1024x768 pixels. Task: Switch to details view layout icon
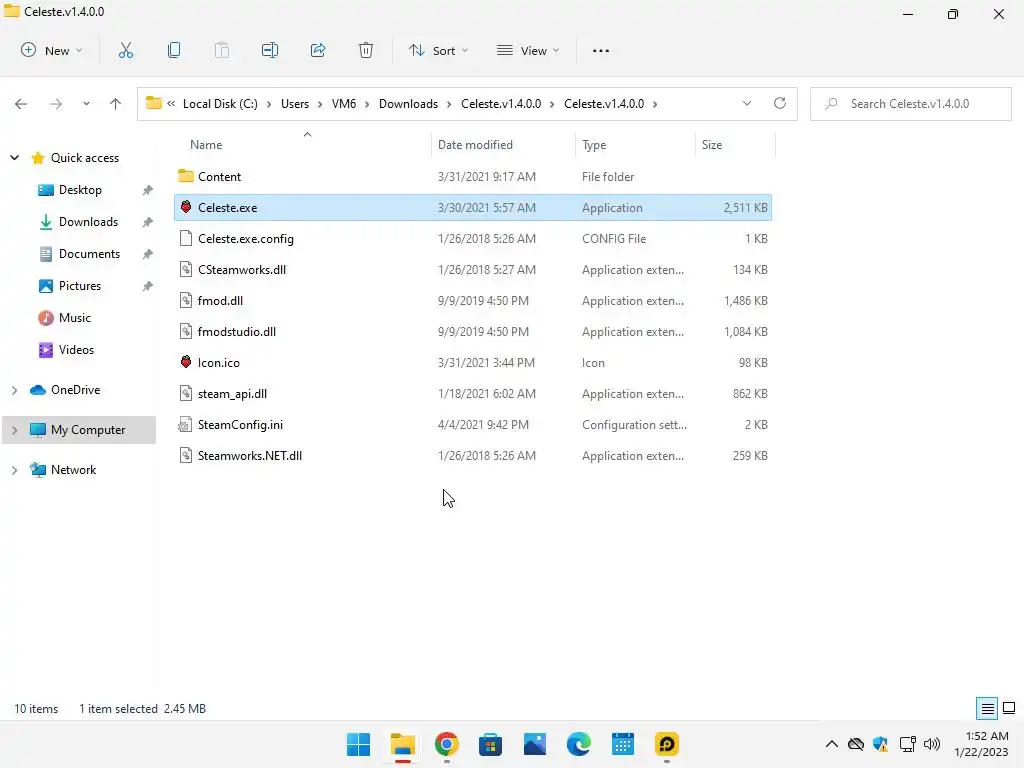[987, 709]
